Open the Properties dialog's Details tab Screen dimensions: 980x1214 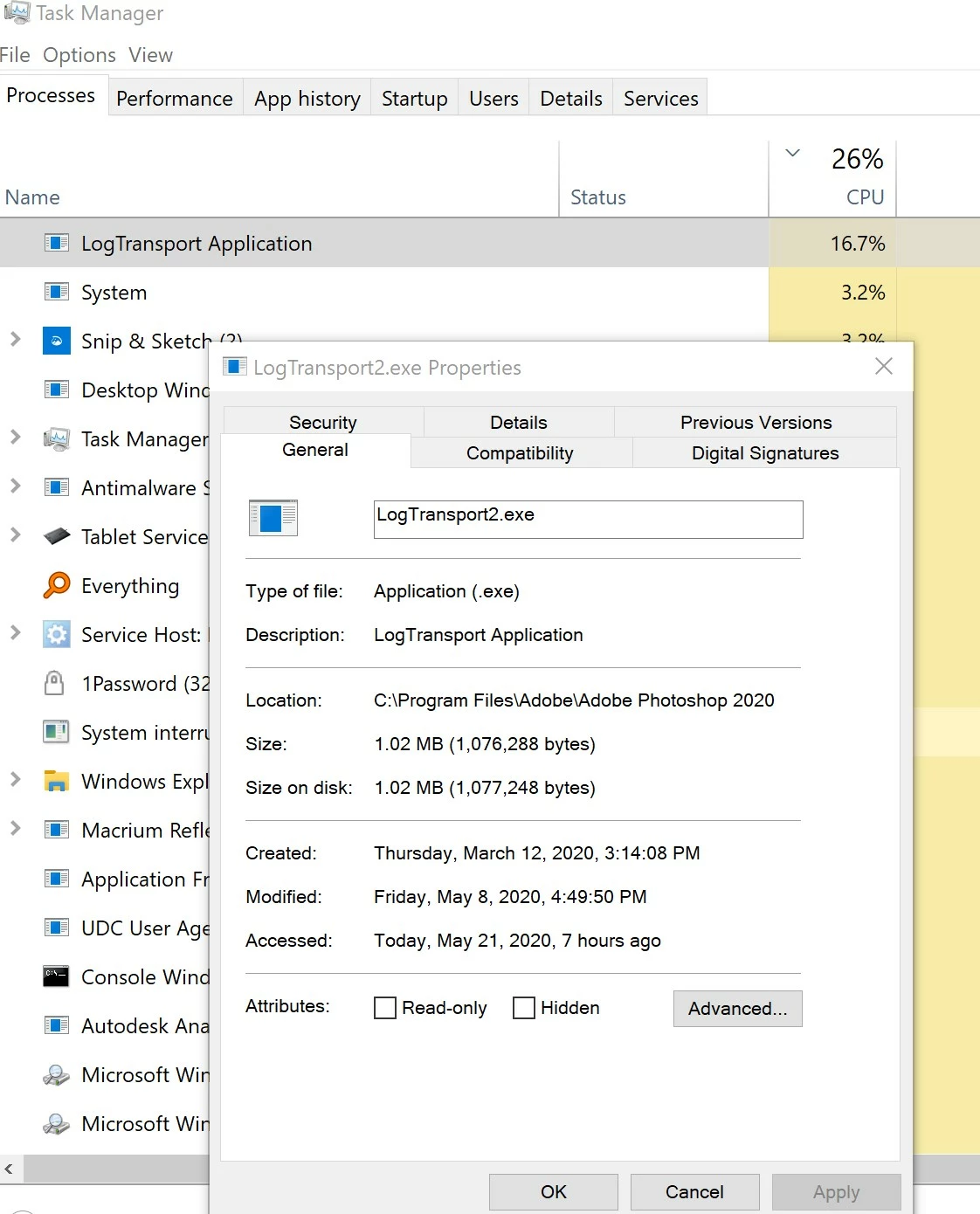click(519, 422)
